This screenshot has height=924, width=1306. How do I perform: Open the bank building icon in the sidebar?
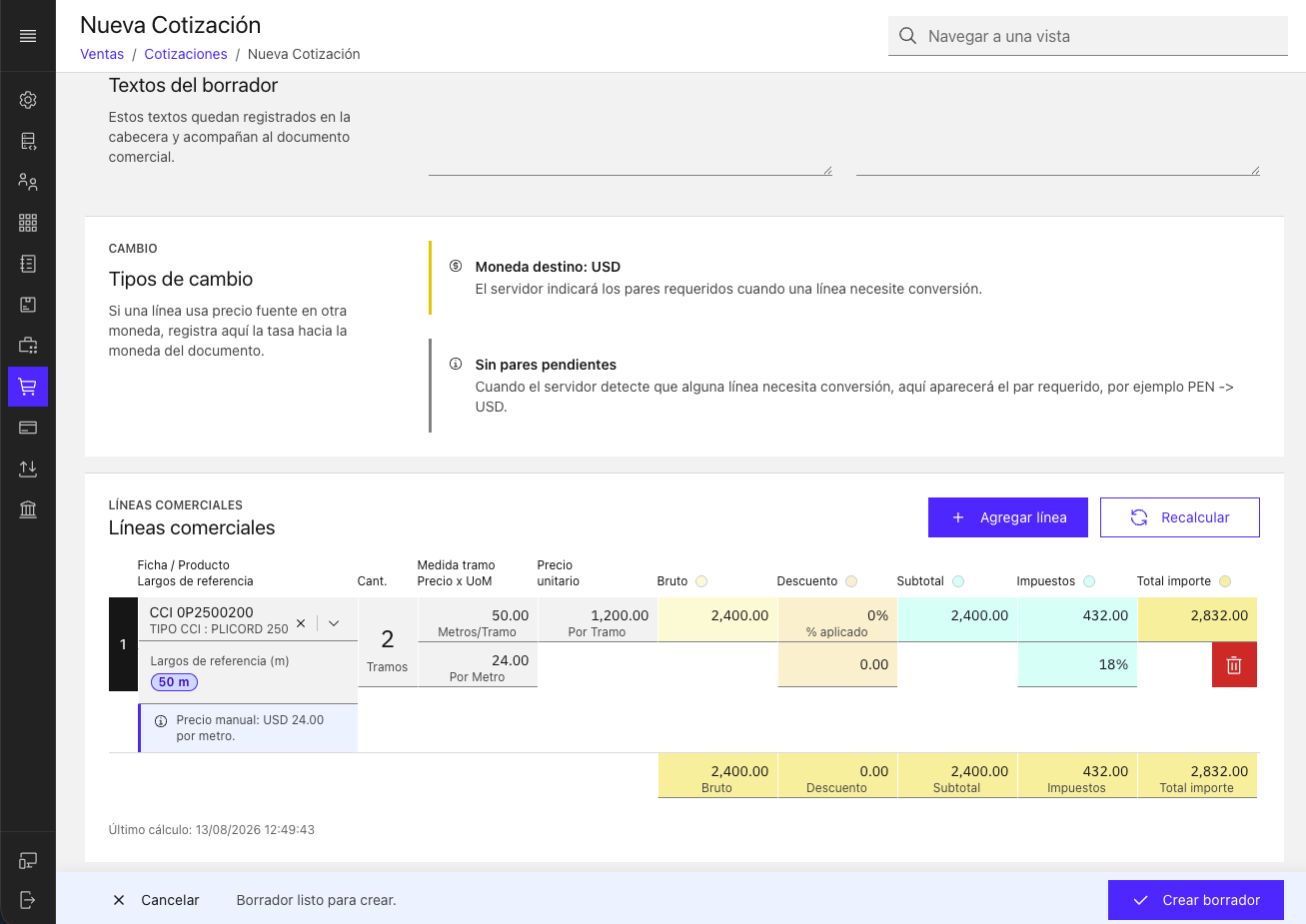click(x=28, y=509)
